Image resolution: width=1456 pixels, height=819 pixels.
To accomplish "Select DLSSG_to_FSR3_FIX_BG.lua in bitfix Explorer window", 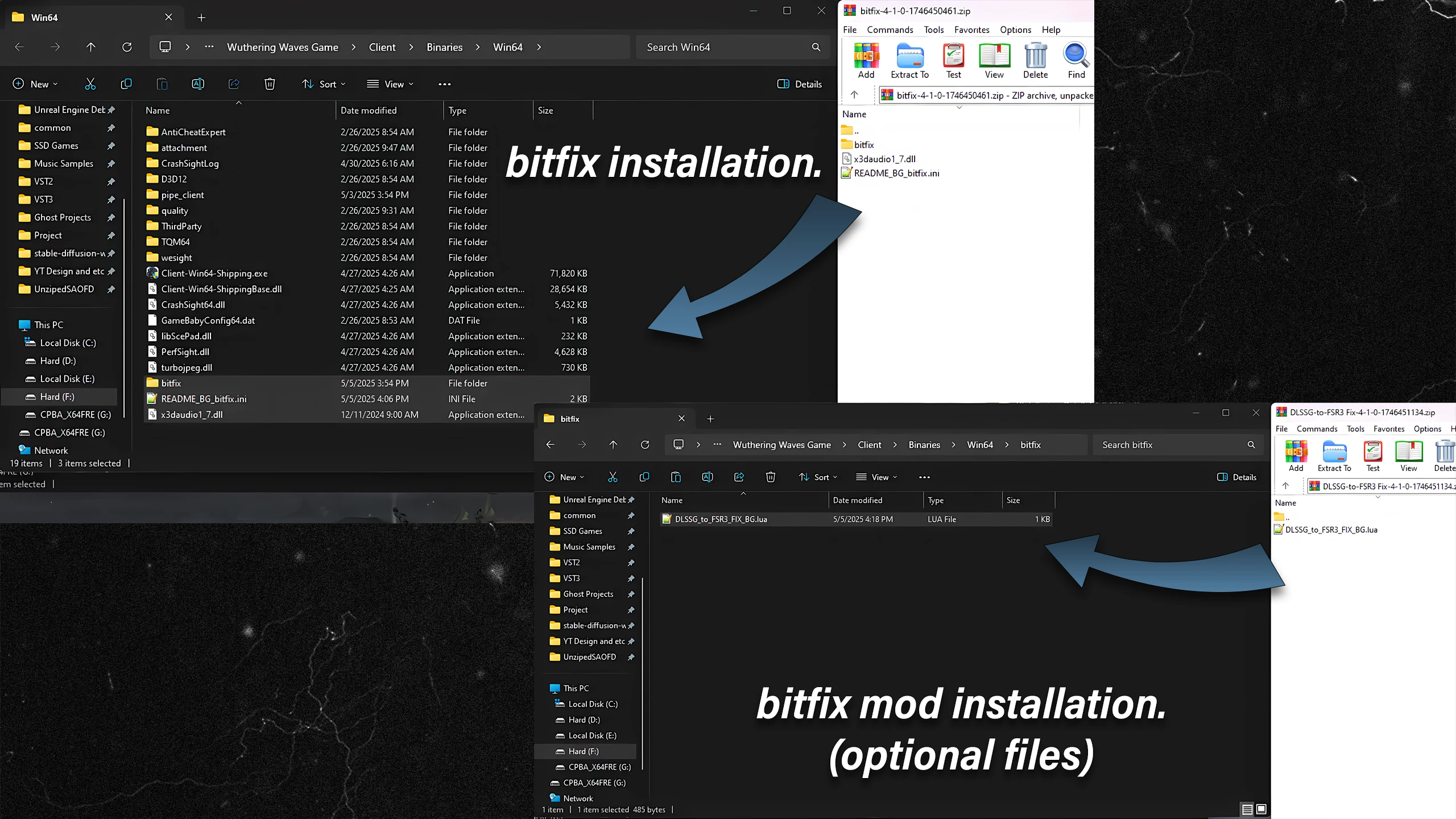I will click(855, 519).
